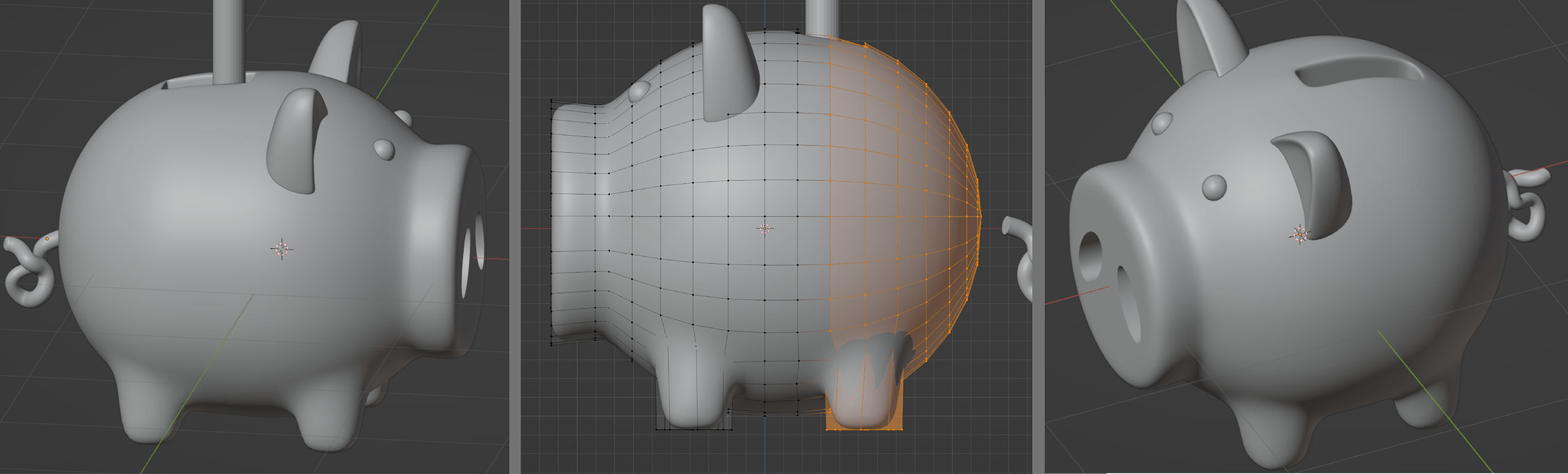Click the 3D cursor on the wireframe pig
Image resolution: width=1568 pixels, height=474 pixels.
(765, 228)
